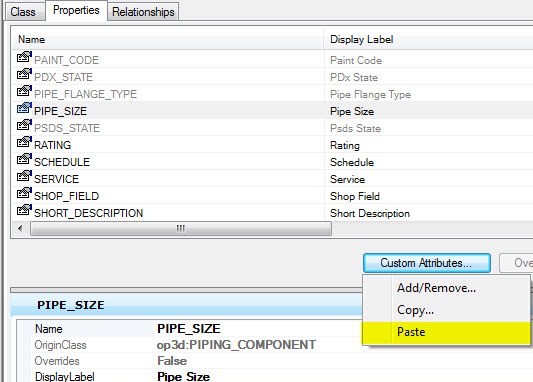Select the PIPE_SIZE row in list

[x=273, y=110]
